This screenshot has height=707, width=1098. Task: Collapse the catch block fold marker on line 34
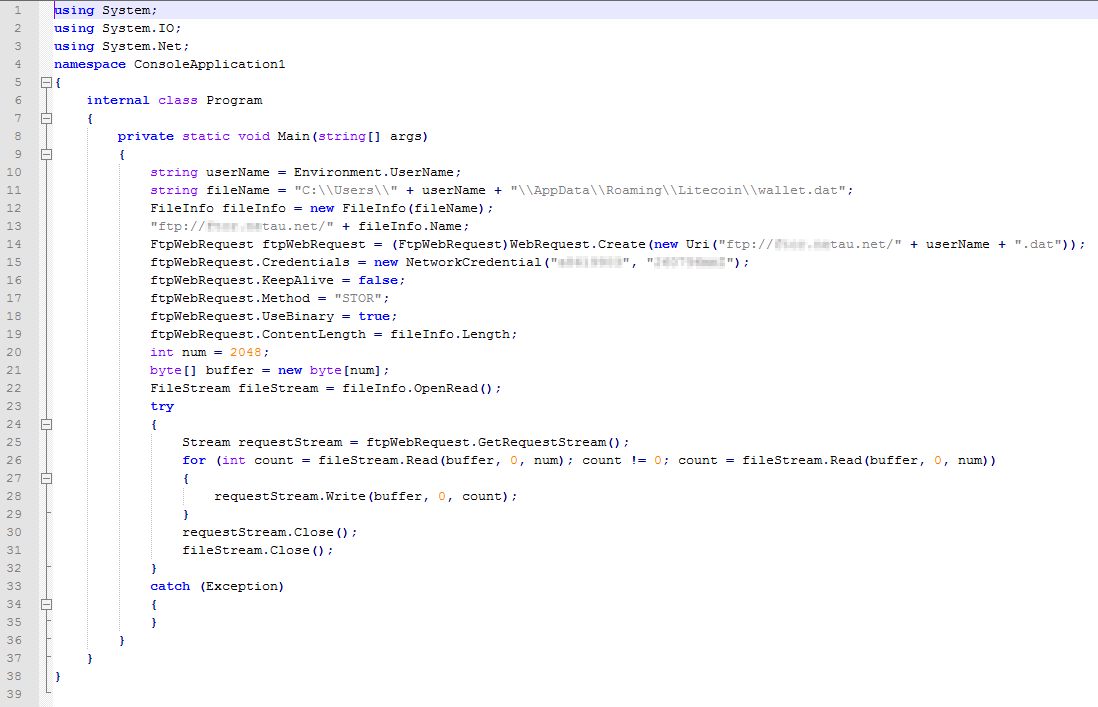coord(46,604)
